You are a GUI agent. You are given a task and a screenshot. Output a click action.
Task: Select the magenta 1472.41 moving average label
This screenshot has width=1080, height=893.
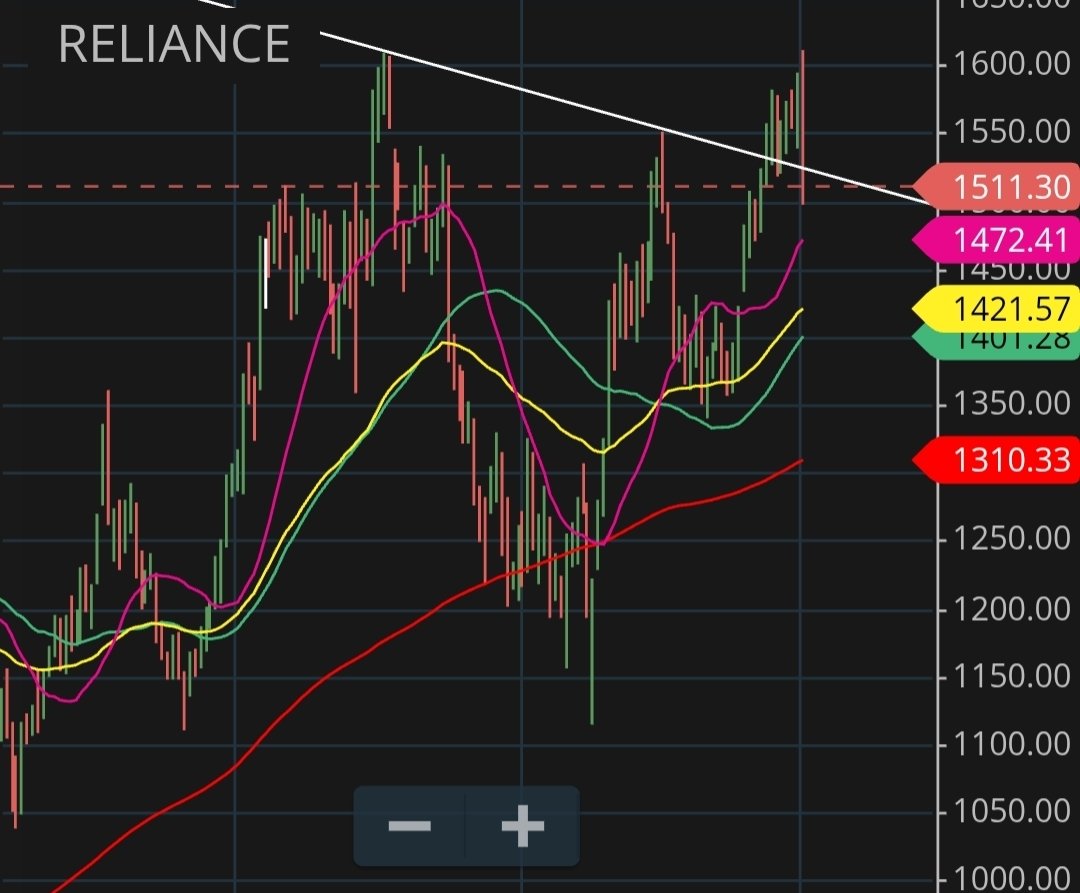[x=997, y=240]
